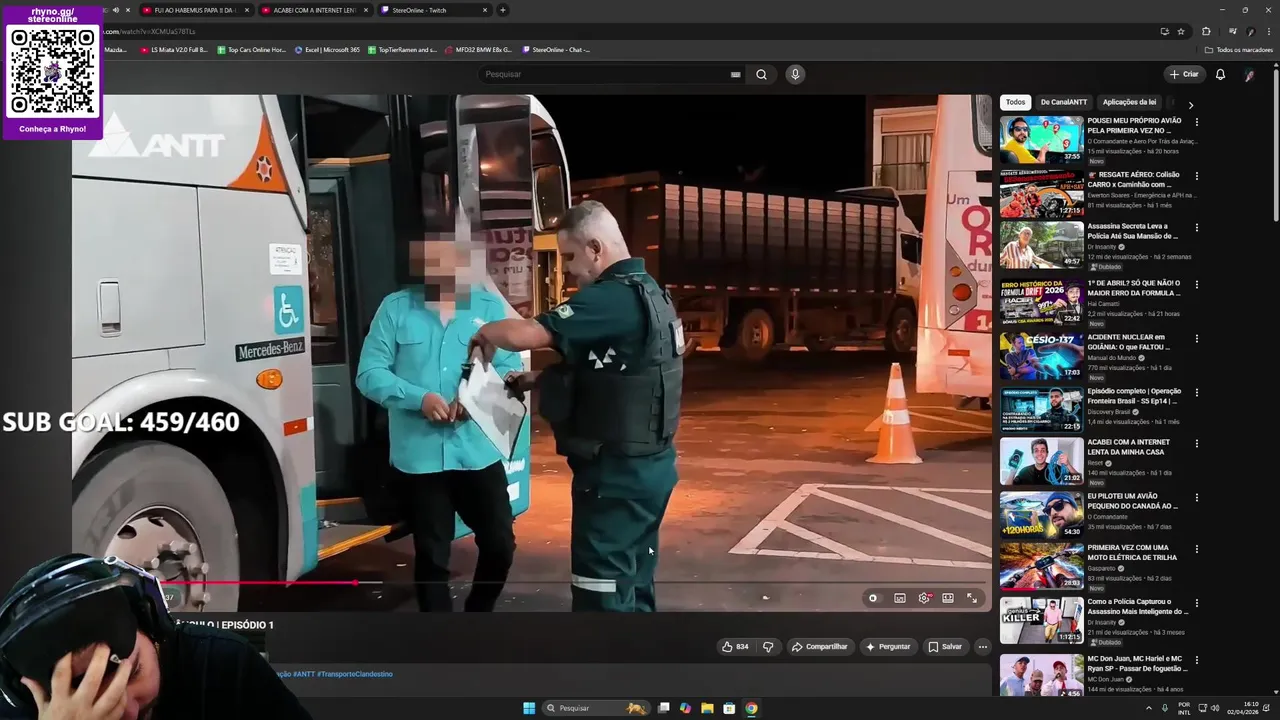Open the 'LS Miata V2.0 Full B...' bookmark

coord(173,49)
